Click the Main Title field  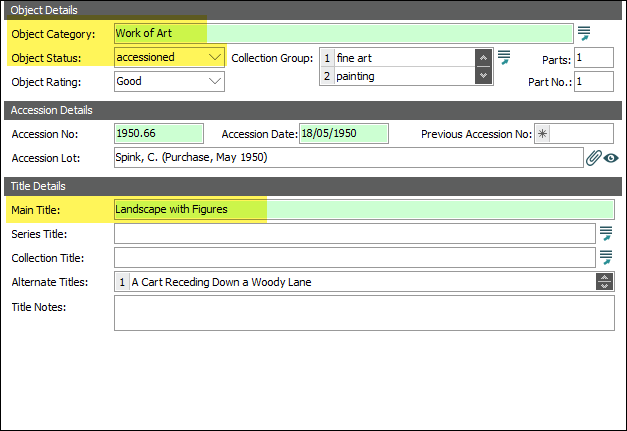(x=362, y=209)
